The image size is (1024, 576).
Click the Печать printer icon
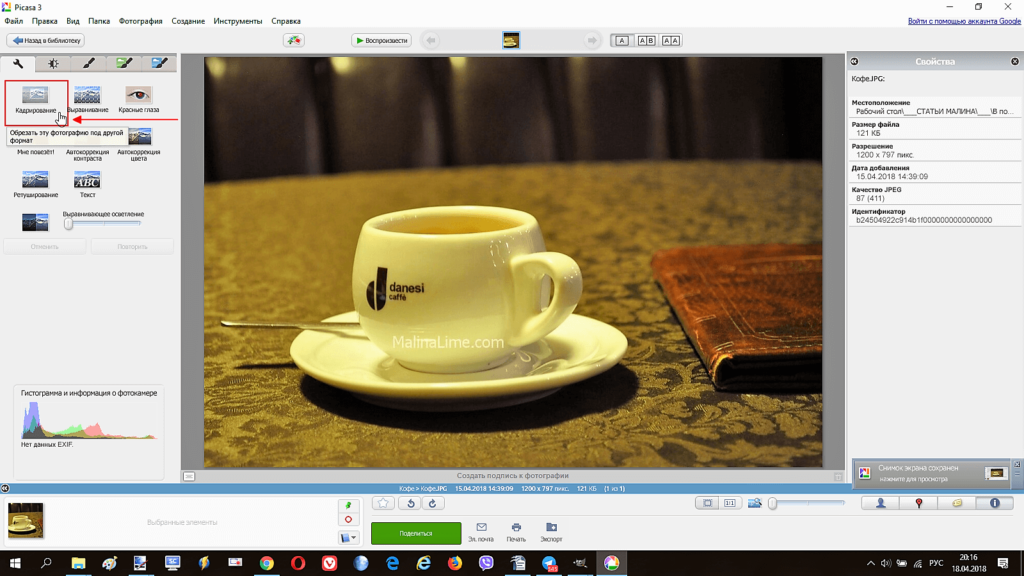tap(516, 531)
